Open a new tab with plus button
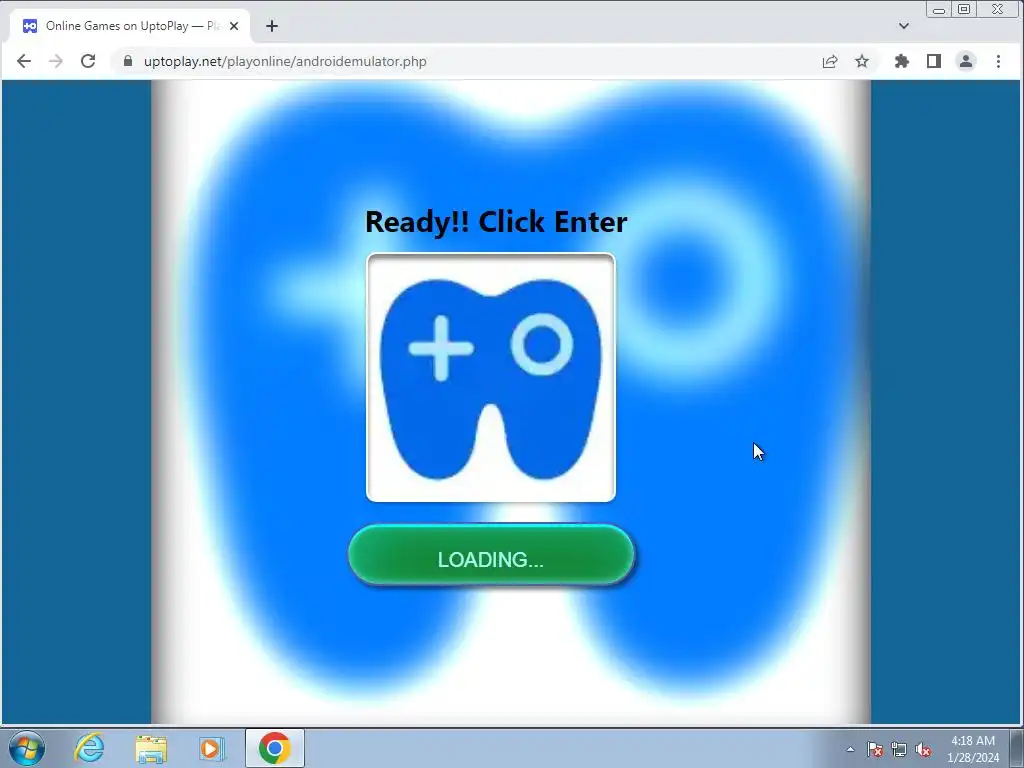The image size is (1024, 768). 272,26
